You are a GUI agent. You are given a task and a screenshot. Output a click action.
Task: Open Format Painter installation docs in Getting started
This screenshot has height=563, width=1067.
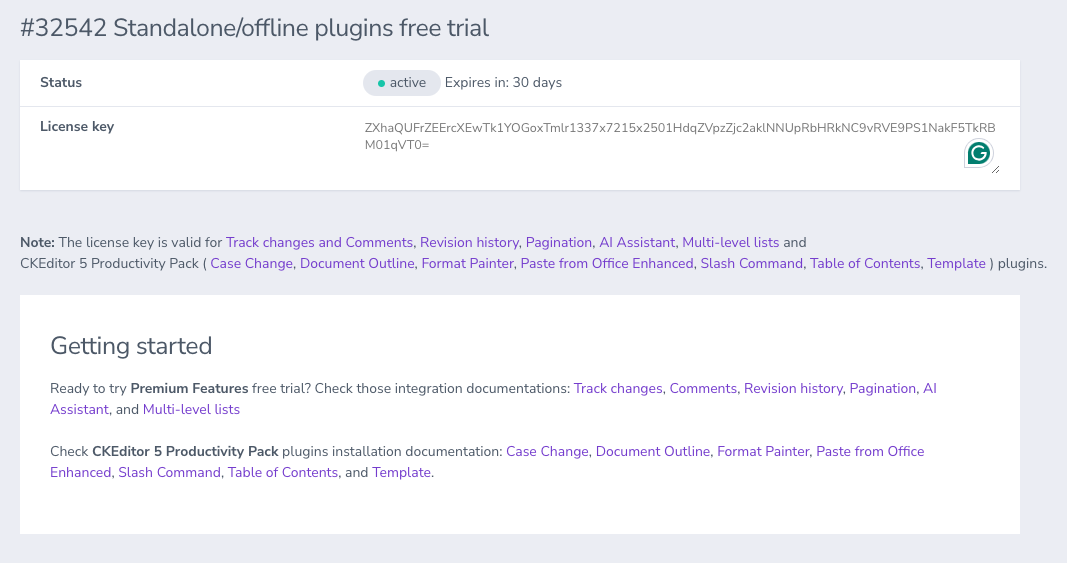pyautogui.click(x=763, y=452)
